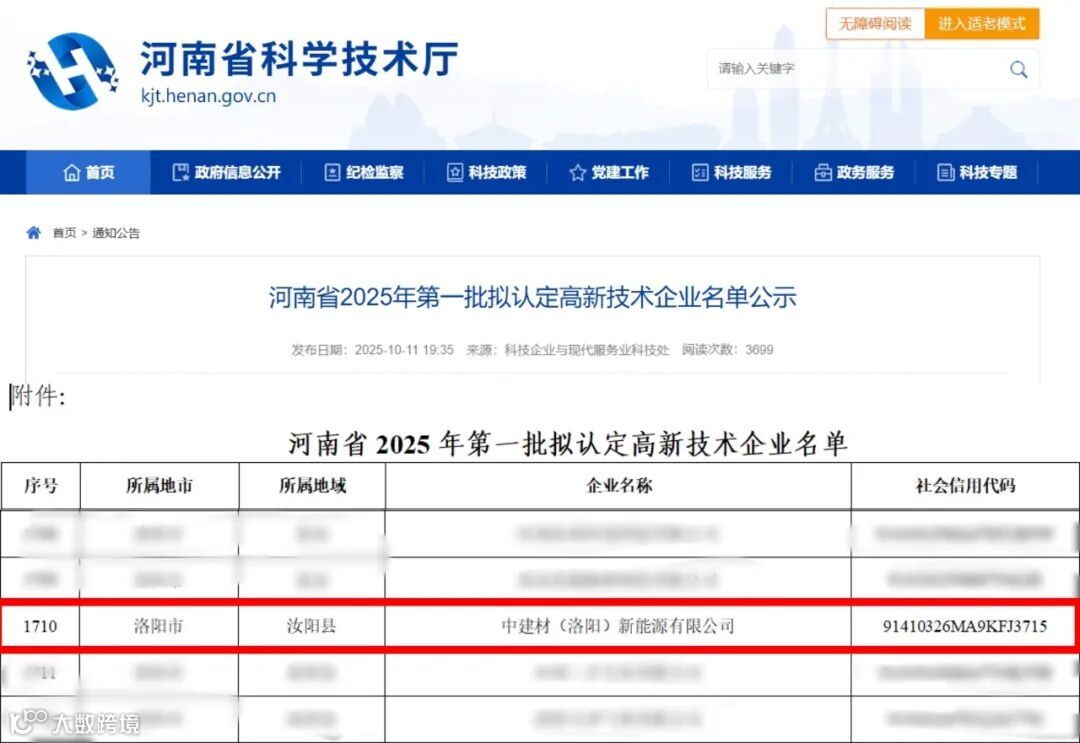1080x743 pixels.
Task: Click the 无障碍阅读 button
Action: pyautogui.click(x=875, y=24)
